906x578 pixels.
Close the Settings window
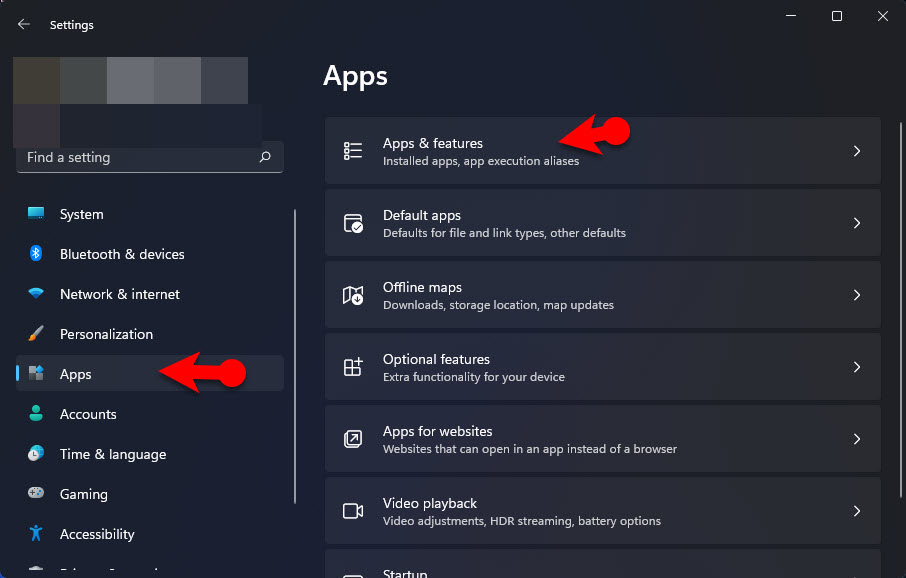883,16
